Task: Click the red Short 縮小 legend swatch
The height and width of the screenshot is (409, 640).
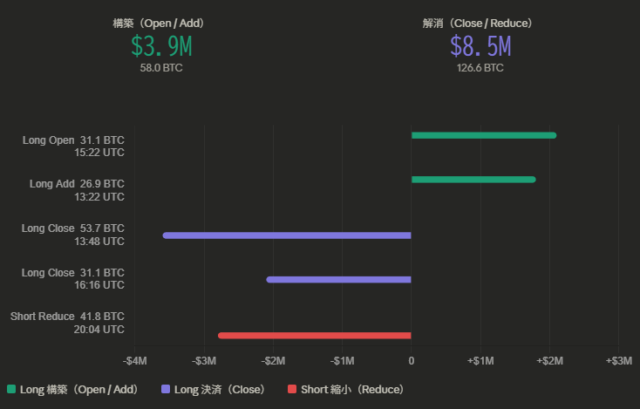Action: click(292, 389)
